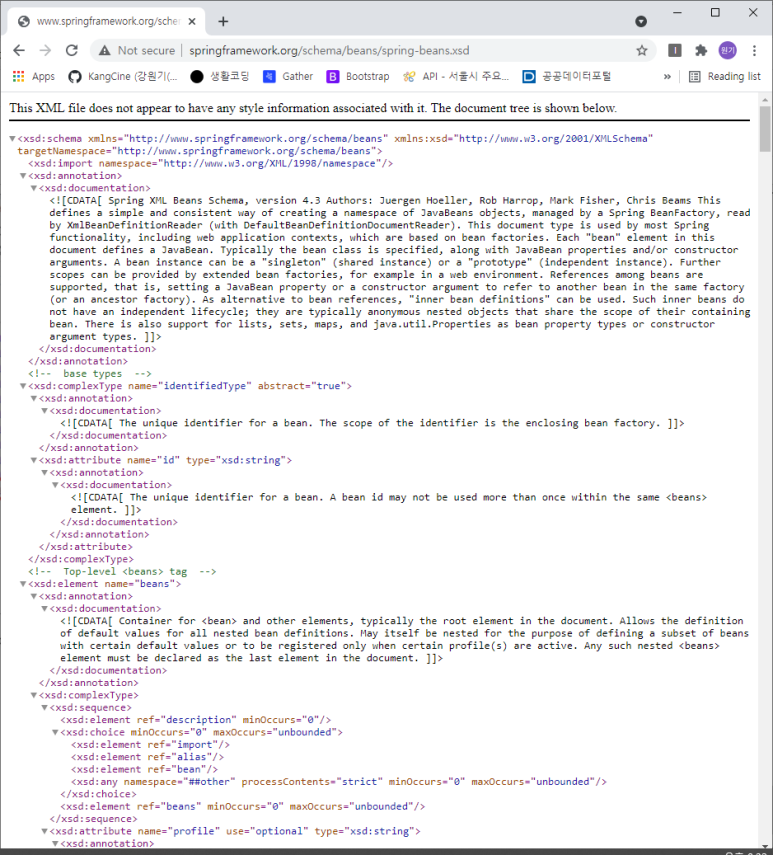
Task: Open the Extensions puzzle icon
Action: pos(701,51)
